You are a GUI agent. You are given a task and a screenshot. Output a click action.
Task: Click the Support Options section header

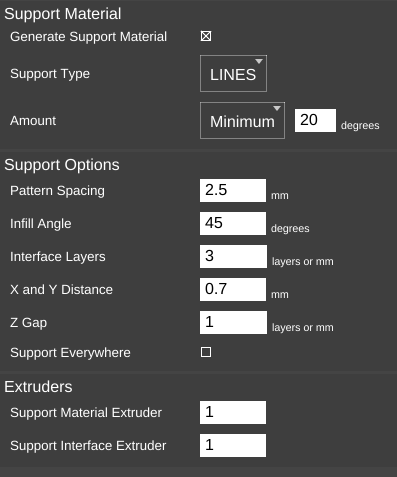(x=62, y=165)
